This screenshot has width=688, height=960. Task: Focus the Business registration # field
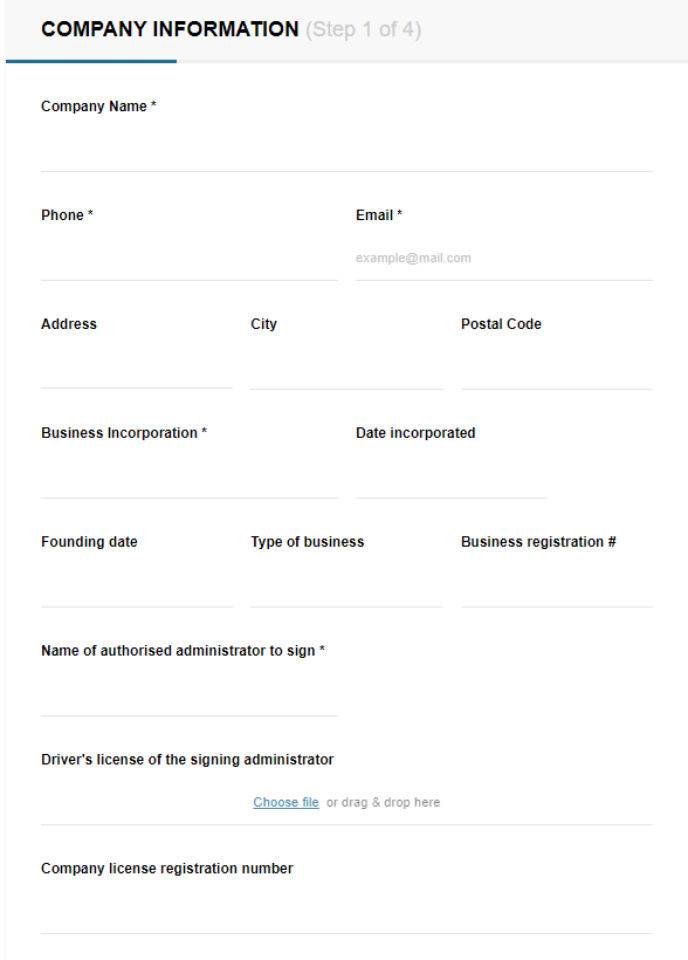click(556, 586)
